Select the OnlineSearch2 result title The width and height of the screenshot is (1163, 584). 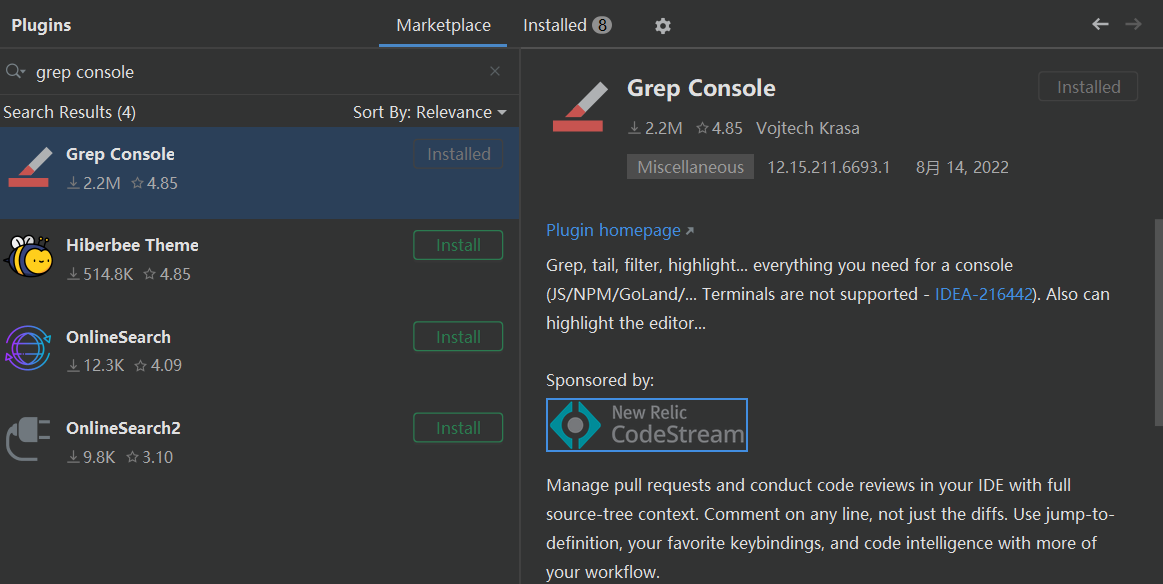123,428
